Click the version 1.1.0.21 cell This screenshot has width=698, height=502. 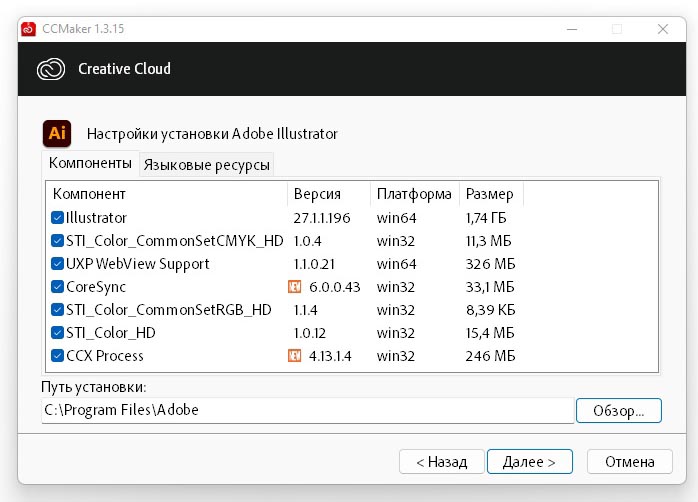(x=314, y=264)
